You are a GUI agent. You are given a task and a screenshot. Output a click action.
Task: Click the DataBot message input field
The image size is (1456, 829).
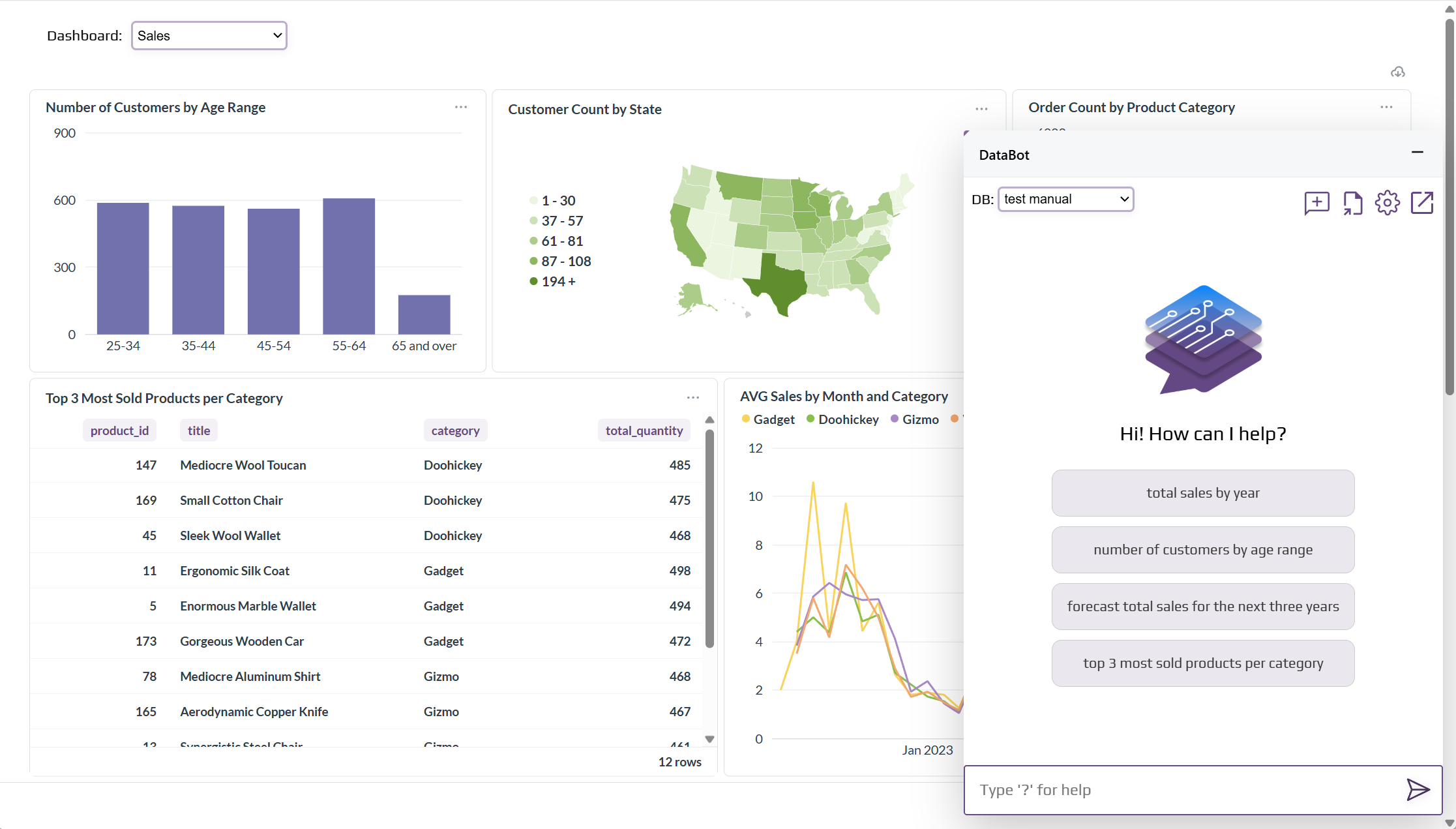pyautogui.click(x=1202, y=790)
